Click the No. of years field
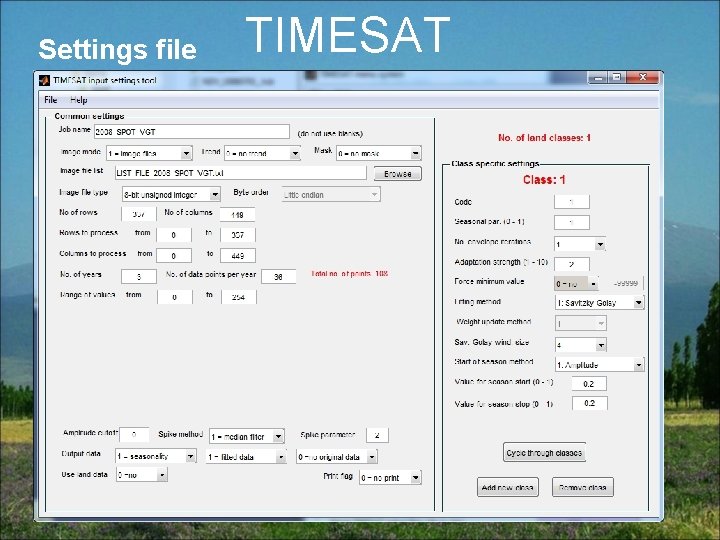The image size is (720, 540). (139, 276)
